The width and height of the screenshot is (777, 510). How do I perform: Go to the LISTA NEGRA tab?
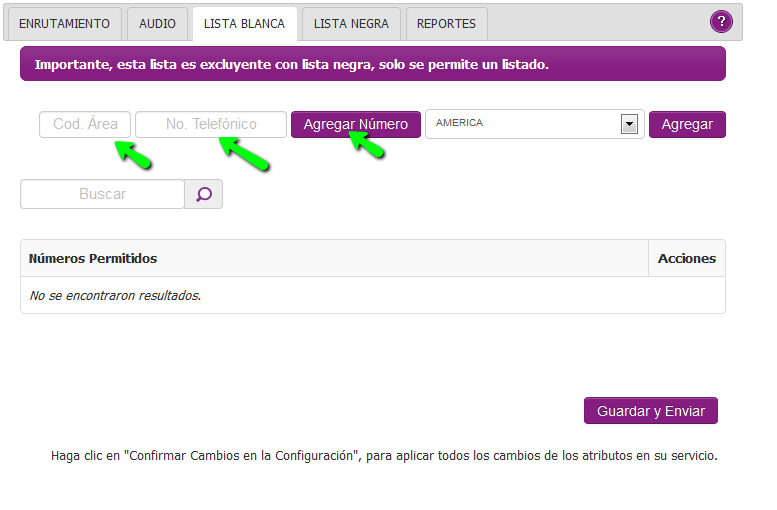351,24
